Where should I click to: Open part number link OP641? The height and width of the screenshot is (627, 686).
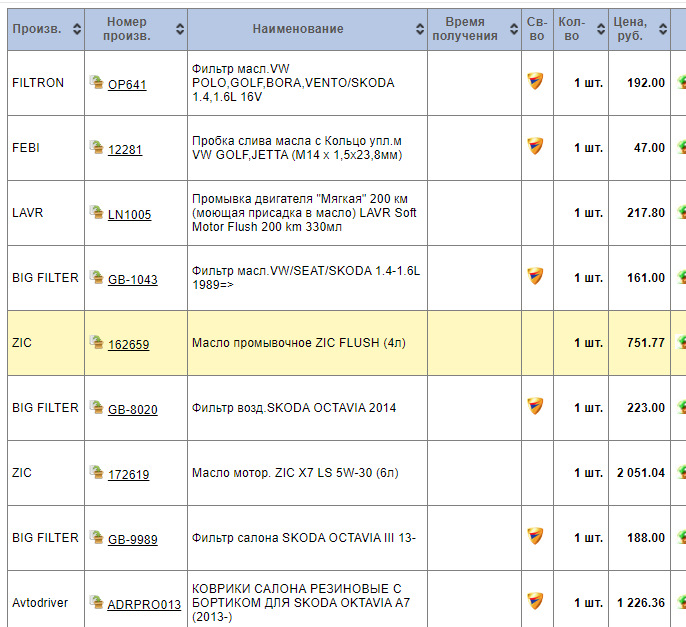[x=127, y=84]
